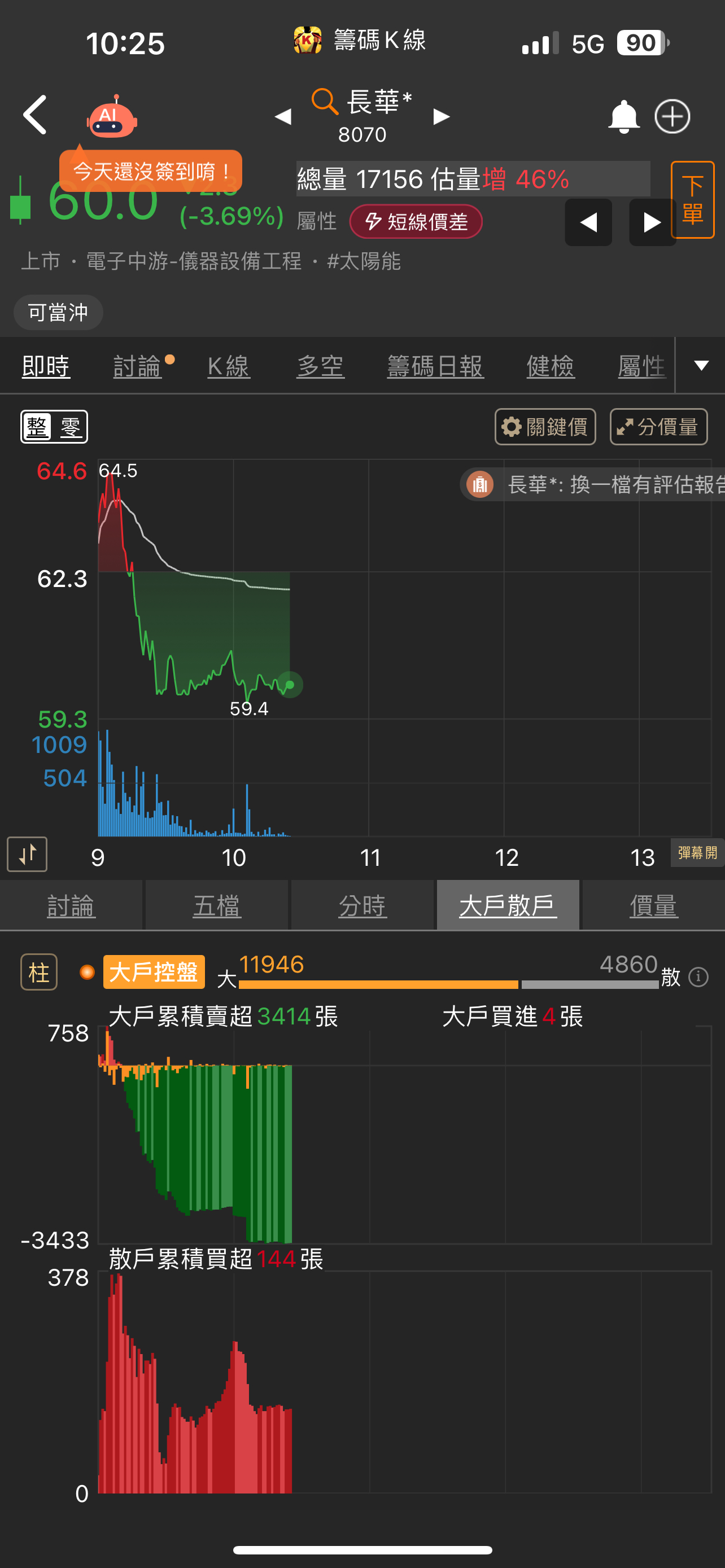725x1568 pixels.
Task: Open the 籌碼日報 tab
Action: point(435,366)
